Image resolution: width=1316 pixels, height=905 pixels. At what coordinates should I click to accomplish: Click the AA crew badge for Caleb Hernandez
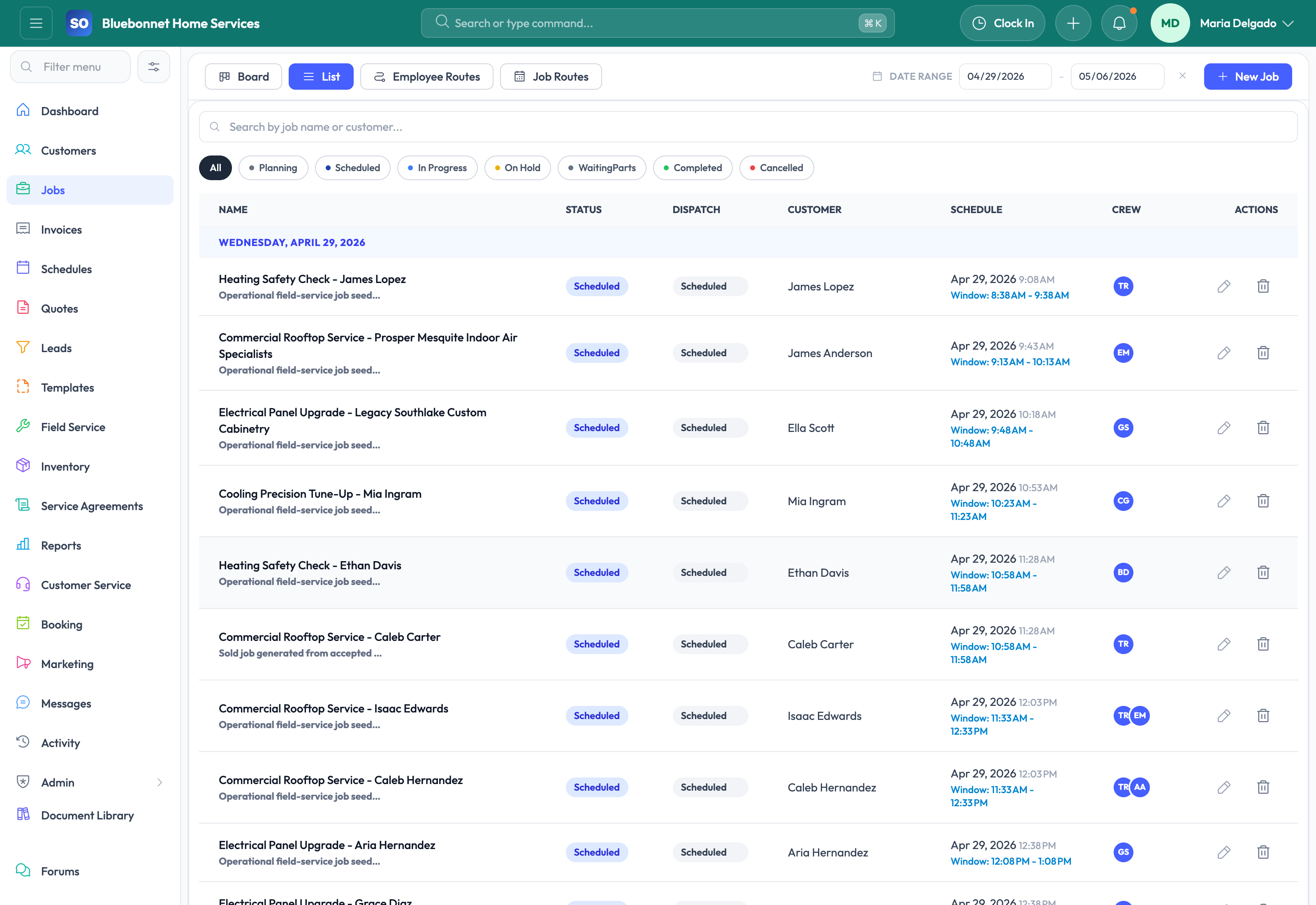pyautogui.click(x=1140, y=787)
